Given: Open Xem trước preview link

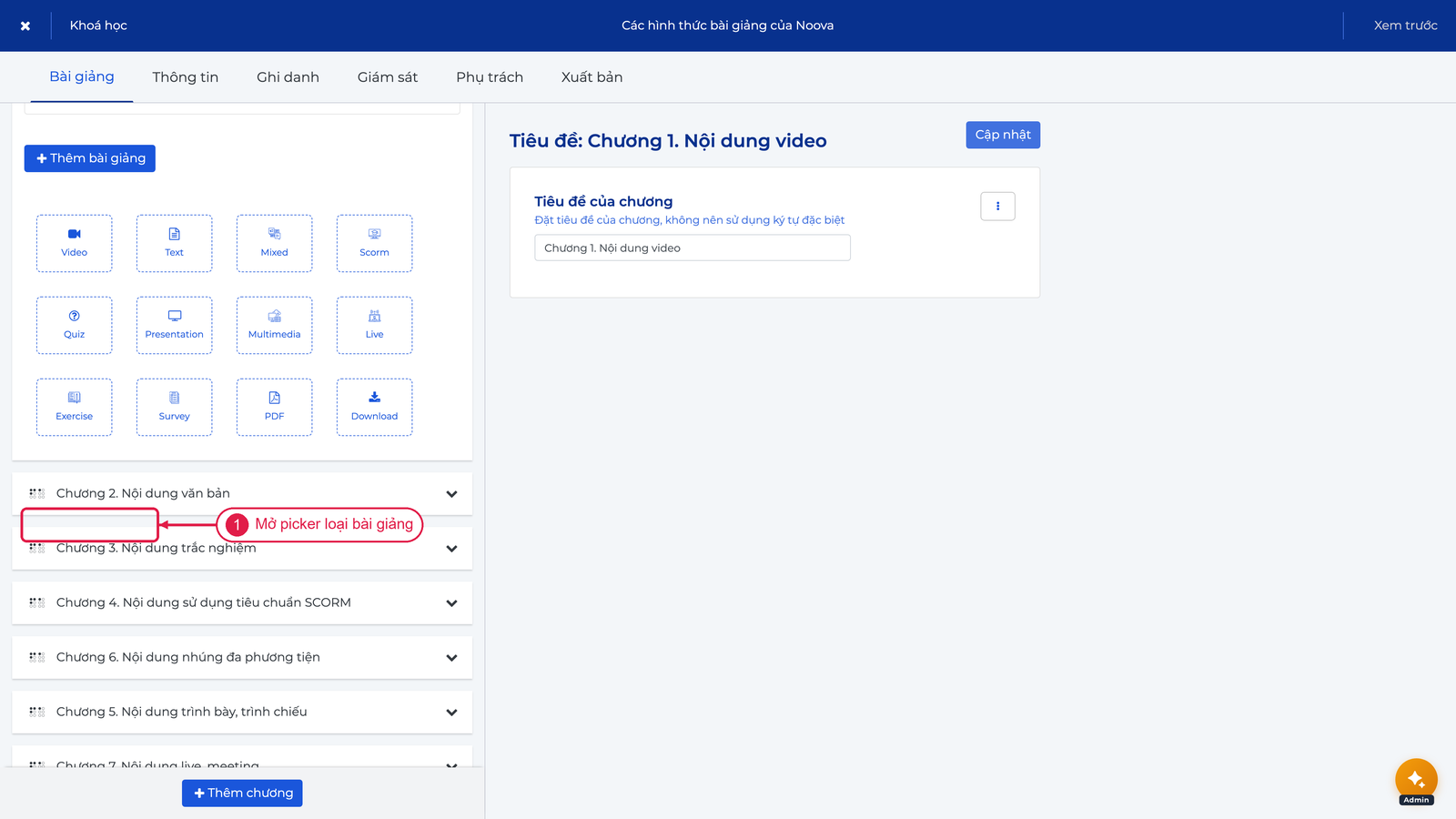Looking at the screenshot, I should 1405,25.
